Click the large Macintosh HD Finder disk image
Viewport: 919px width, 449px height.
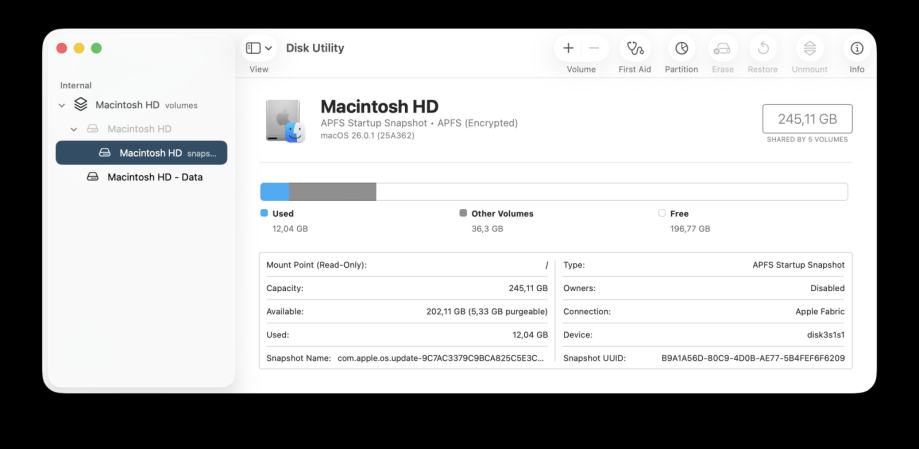pyautogui.click(x=285, y=121)
